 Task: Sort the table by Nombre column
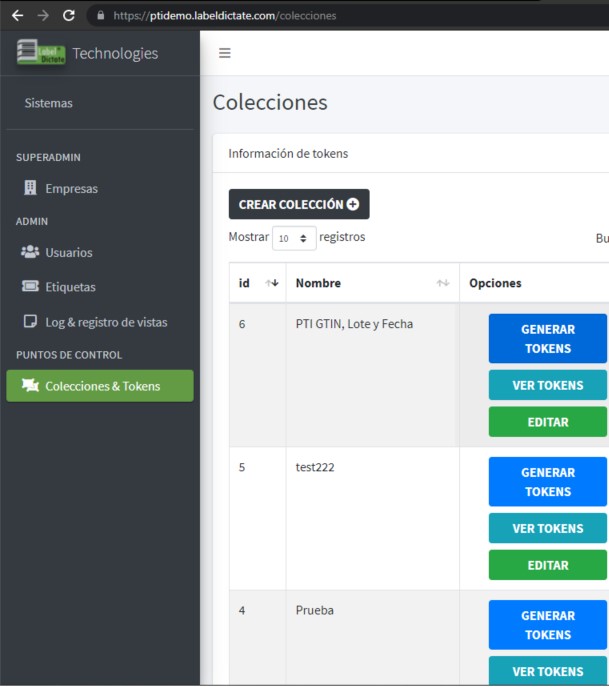click(x=372, y=283)
